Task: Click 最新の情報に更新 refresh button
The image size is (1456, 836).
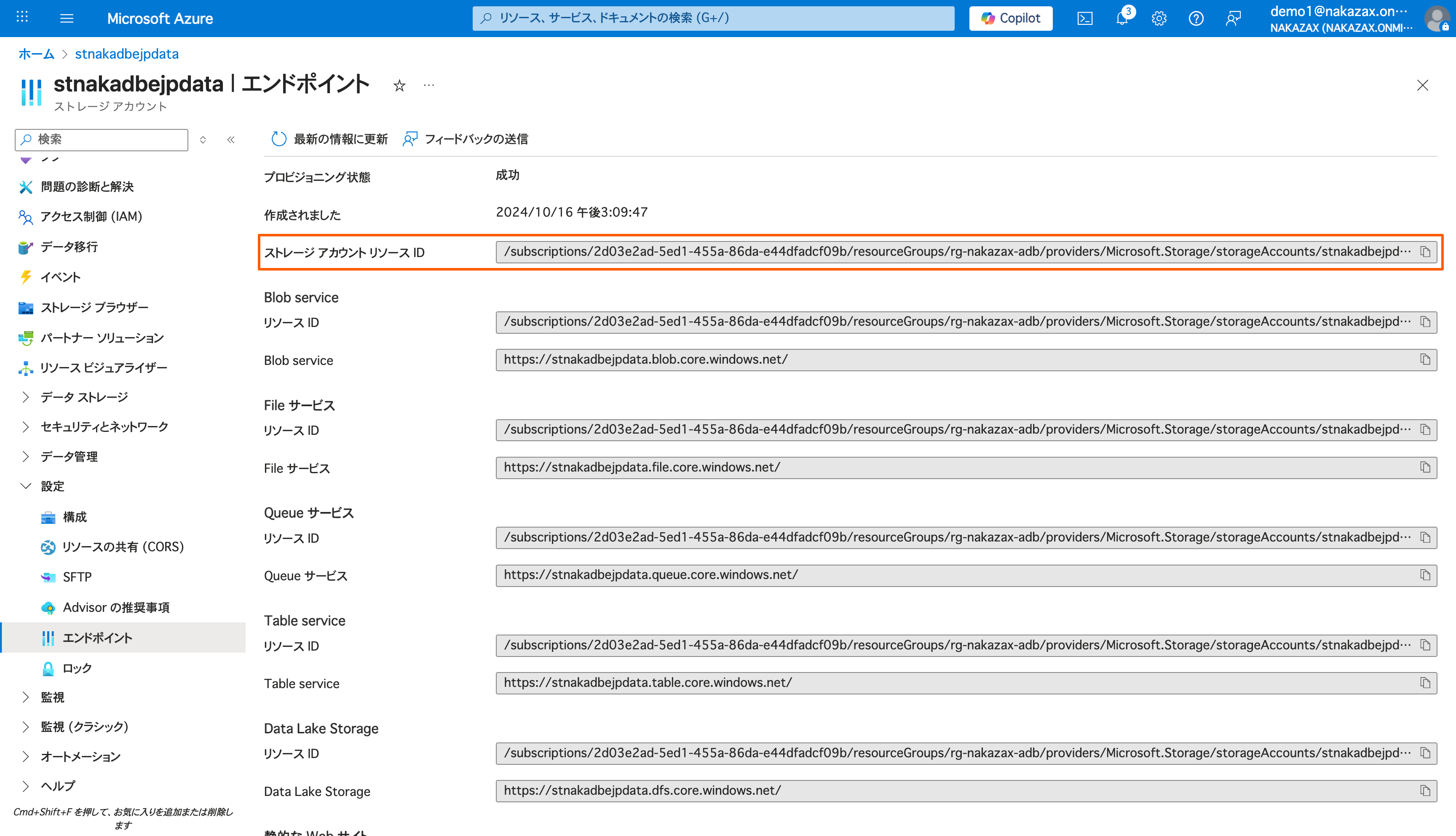Action: point(329,139)
